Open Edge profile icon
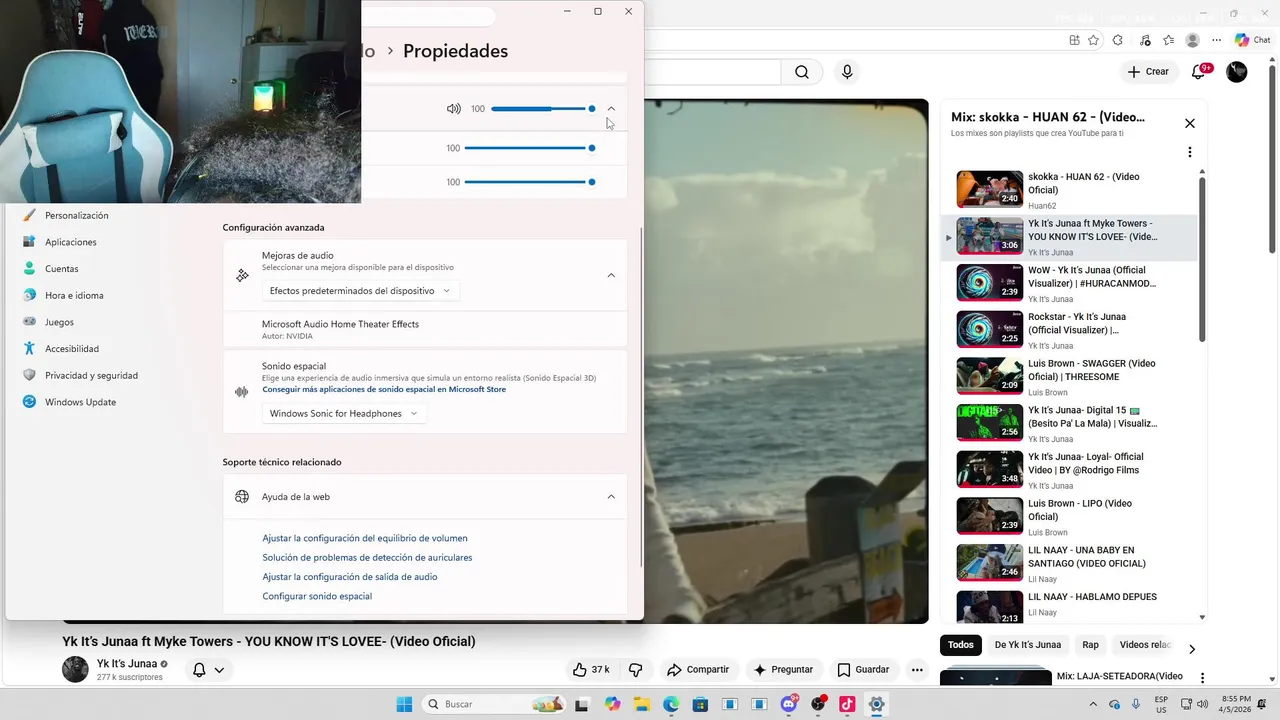The width and height of the screenshot is (1280, 720). [x=1192, y=40]
